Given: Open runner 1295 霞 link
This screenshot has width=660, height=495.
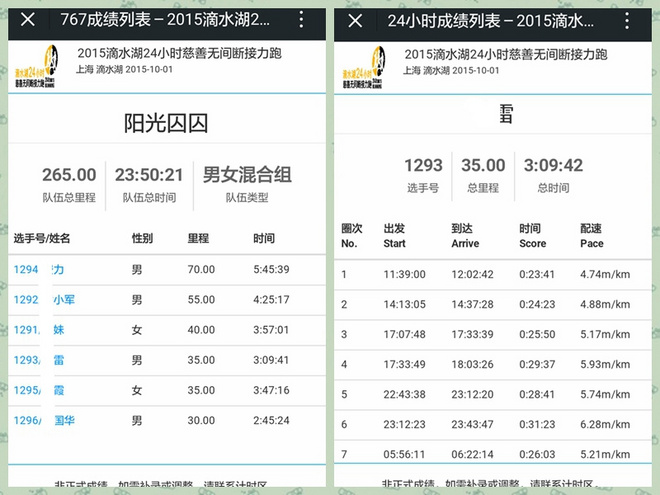Looking at the screenshot, I should (39, 390).
